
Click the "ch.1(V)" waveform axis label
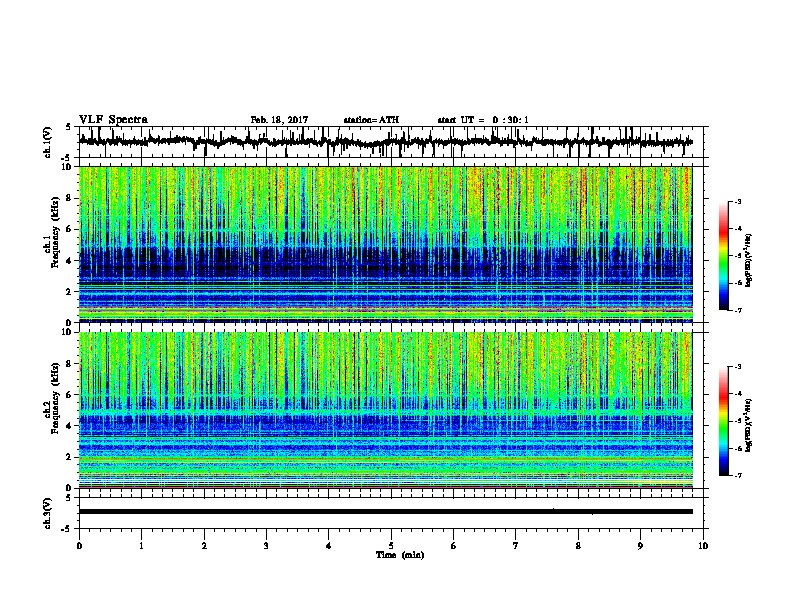pyautogui.click(x=48, y=142)
